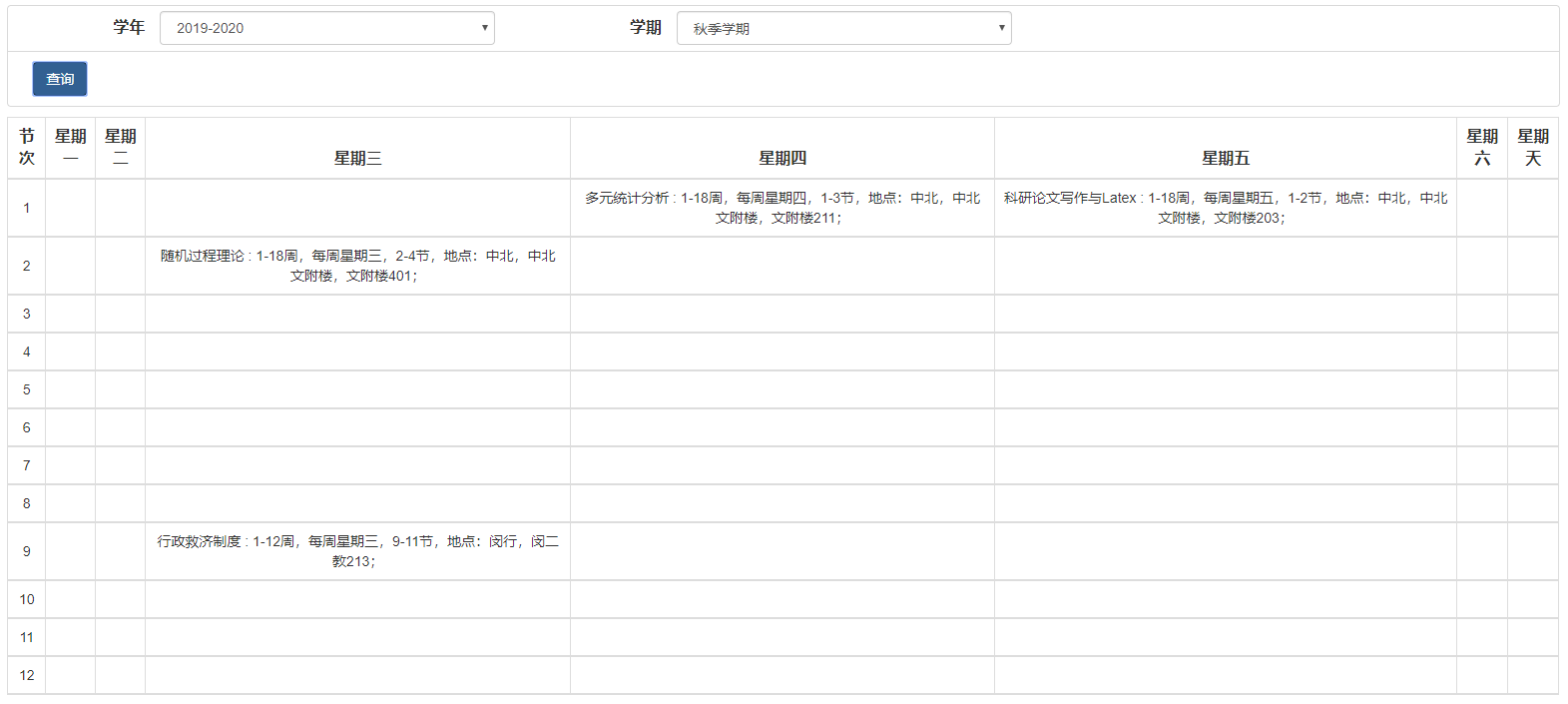
Task: Click the 科研论文写作与Latex course entry
Action: 1225,208
